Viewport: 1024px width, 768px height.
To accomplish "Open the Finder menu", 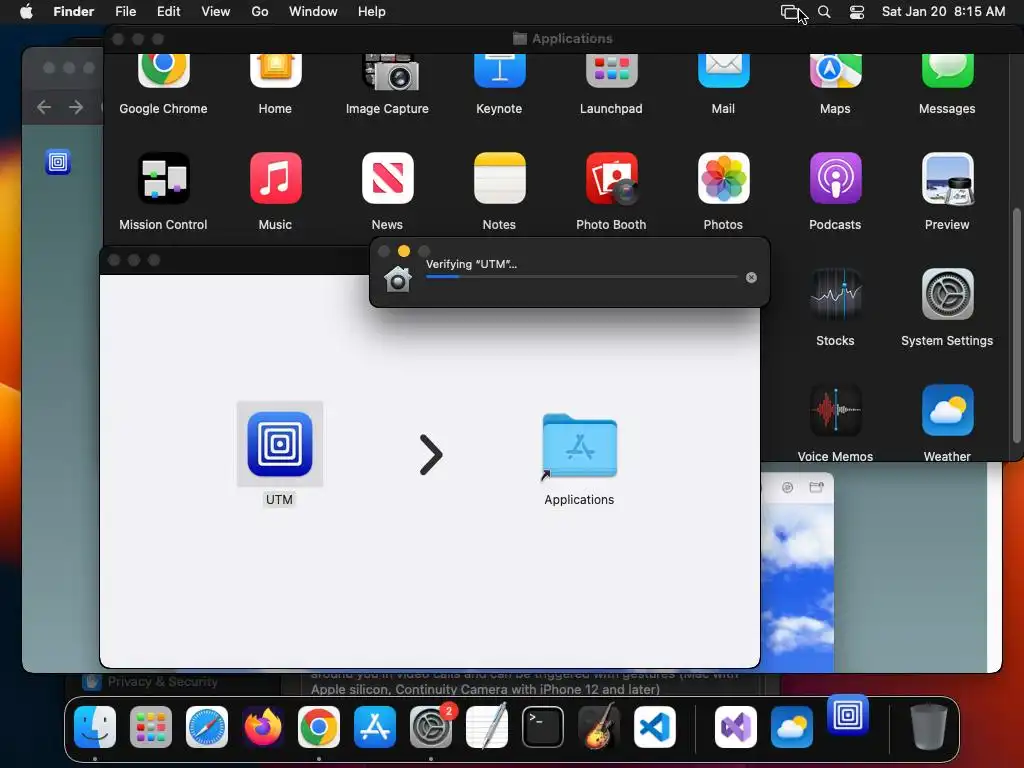I will [73, 12].
